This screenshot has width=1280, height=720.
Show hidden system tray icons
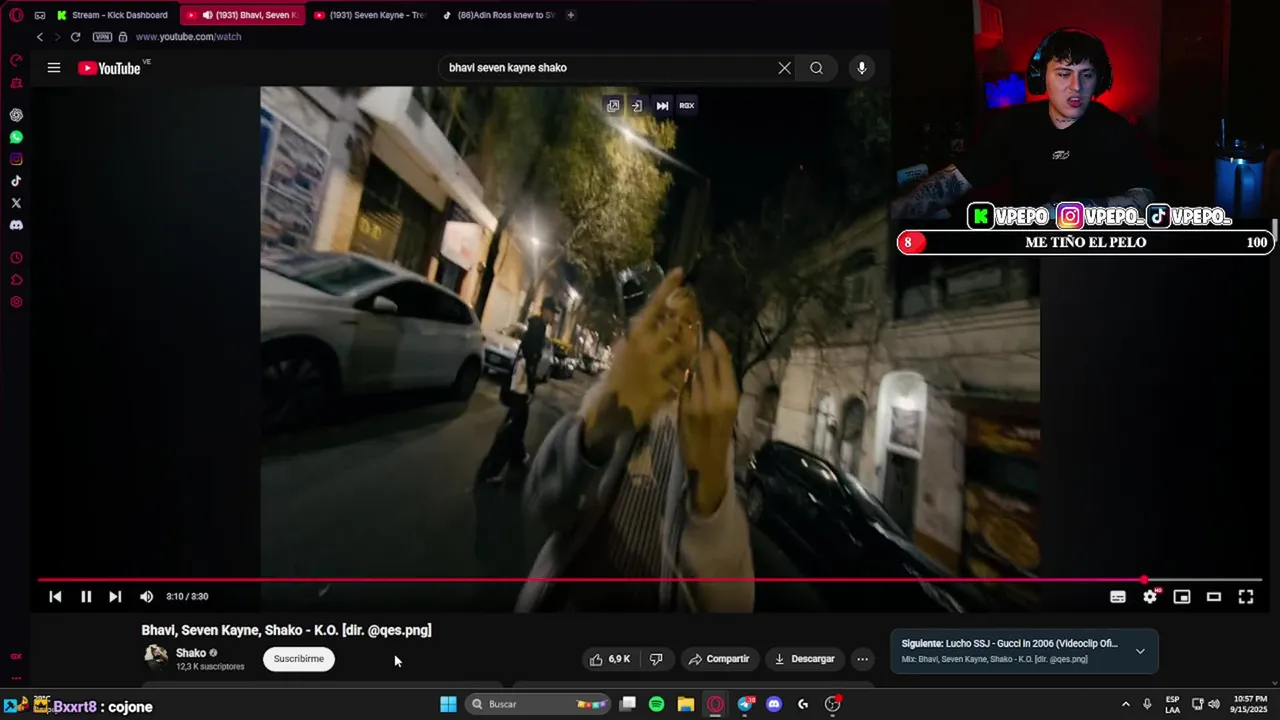click(x=1125, y=704)
